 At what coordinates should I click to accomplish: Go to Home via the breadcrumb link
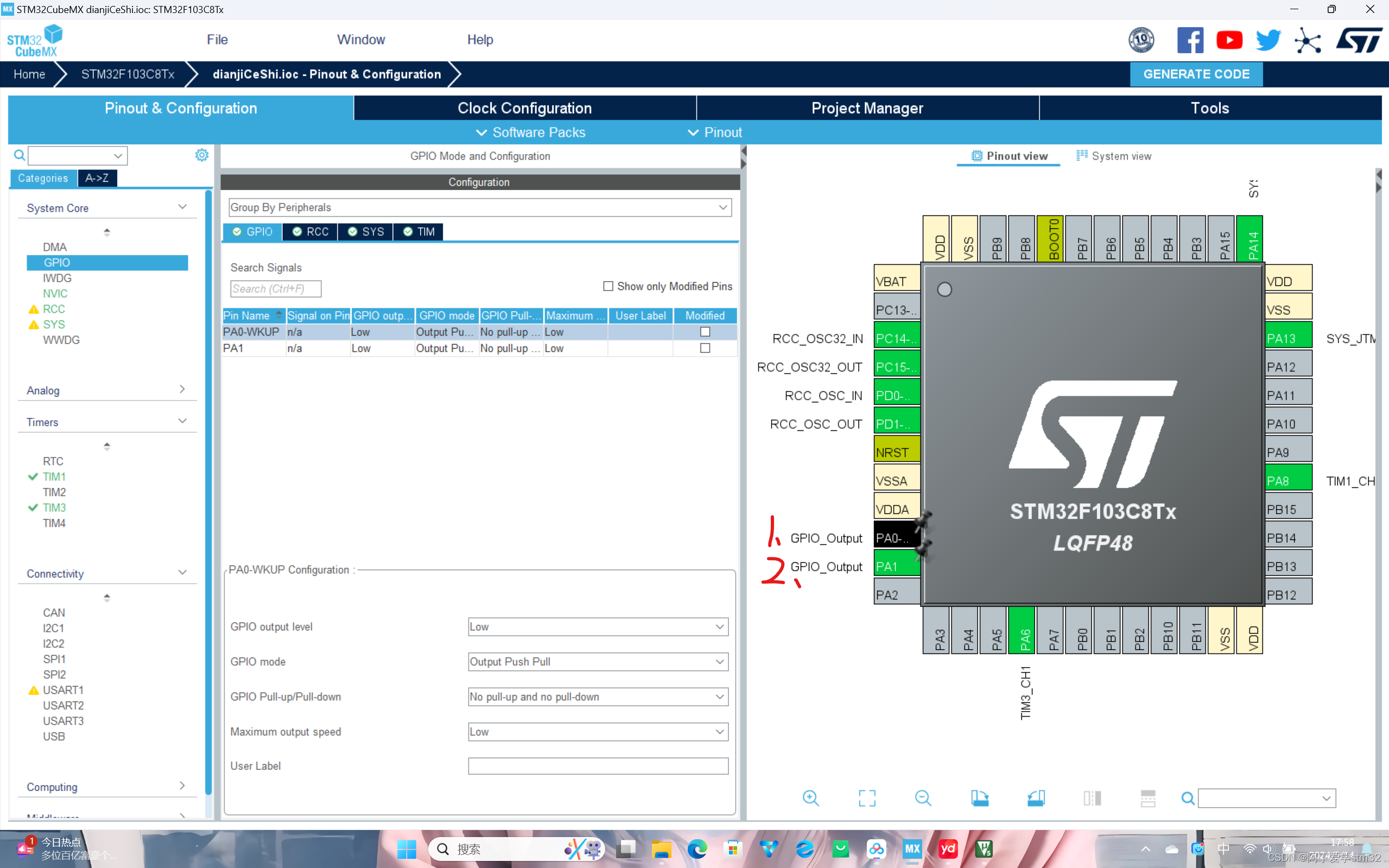pyautogui.click(x=29, y=74)
